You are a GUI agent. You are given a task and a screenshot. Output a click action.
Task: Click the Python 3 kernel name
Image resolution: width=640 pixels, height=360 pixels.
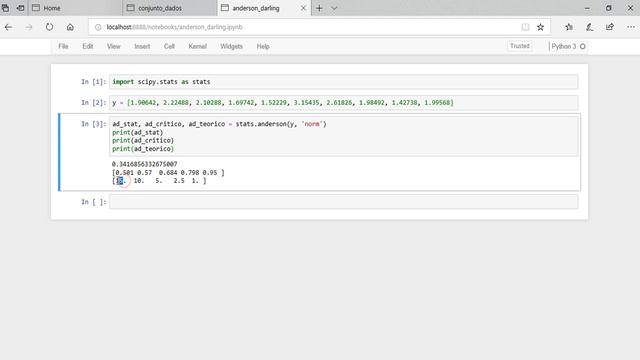pos(564,47)
